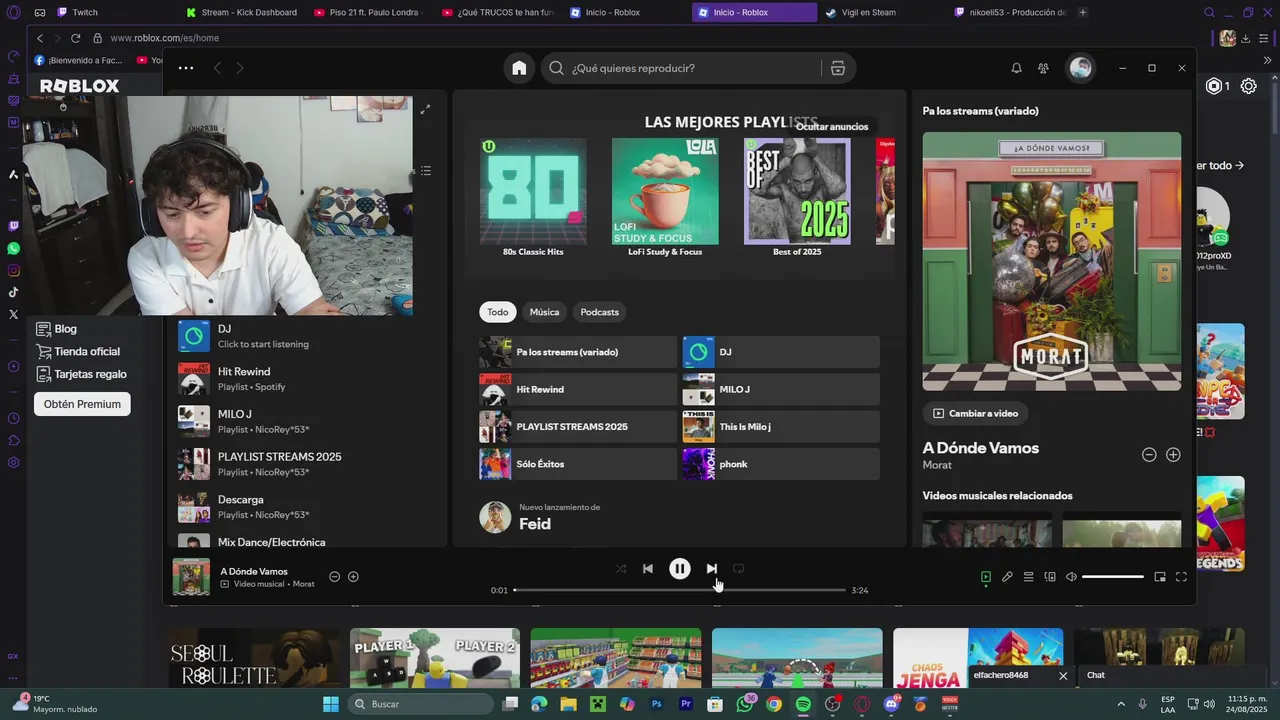Viewport: 1280px width, 720px height.
Task: Open Spotify play queue
Action: pyautogui.click(x=1028, y=577)
